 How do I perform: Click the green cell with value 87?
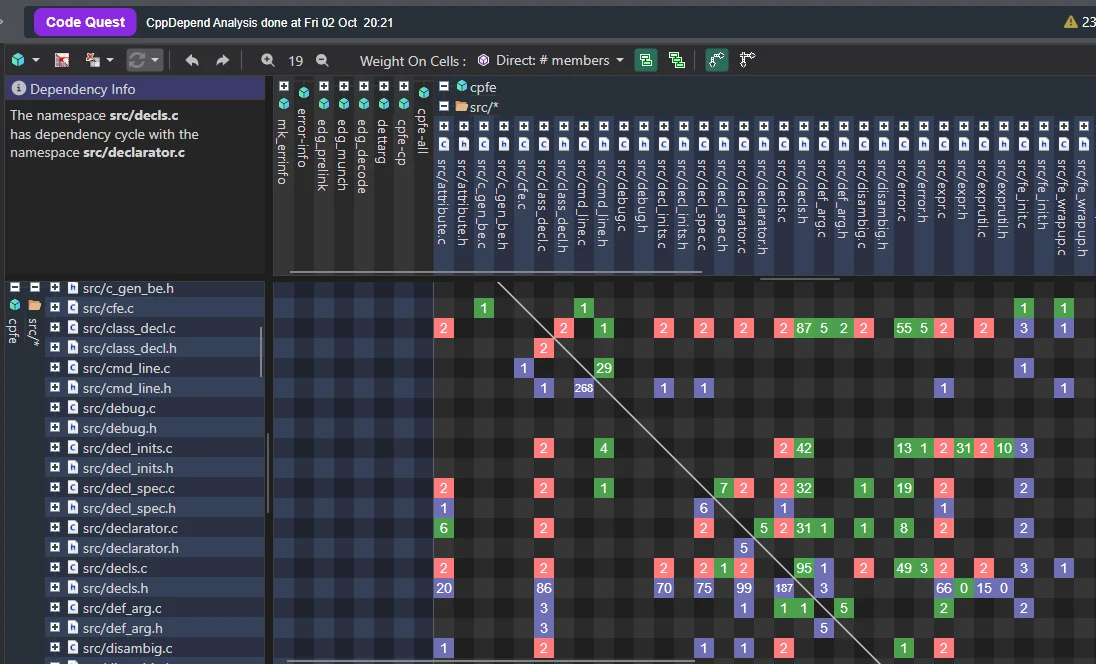tap(804, 328)
